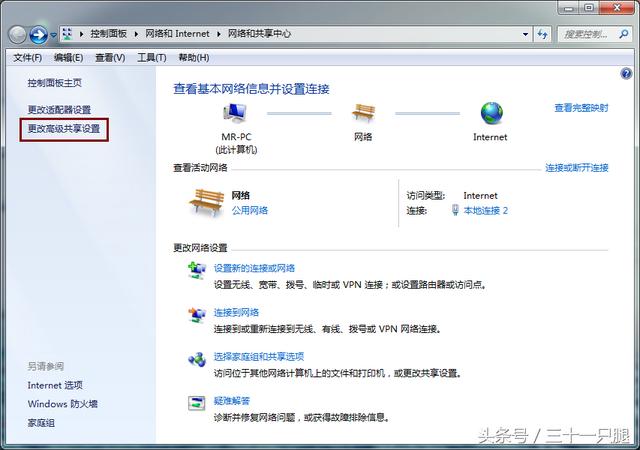This screenshot has width=640, height=450.
Task: Click the network adapter icon beside 本地连接 2
Action: pyautogui.click(x=456, y=210)
